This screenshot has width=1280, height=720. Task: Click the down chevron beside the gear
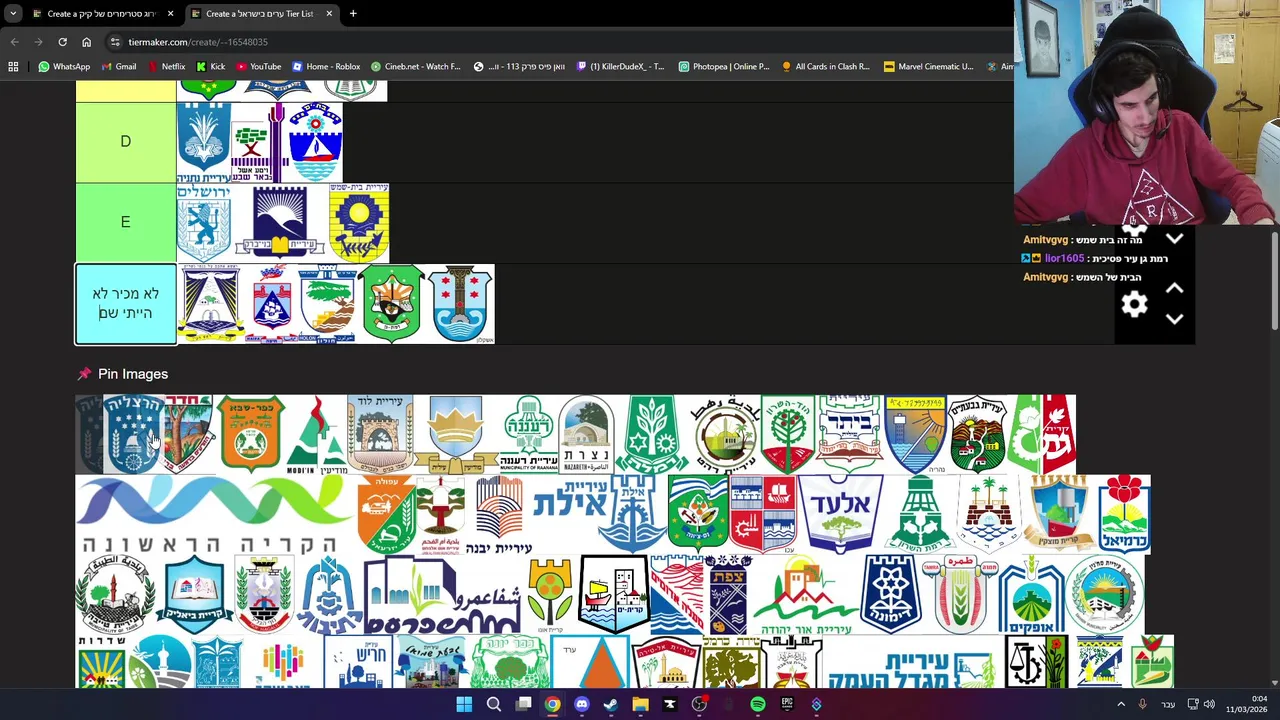(1174, 319)
